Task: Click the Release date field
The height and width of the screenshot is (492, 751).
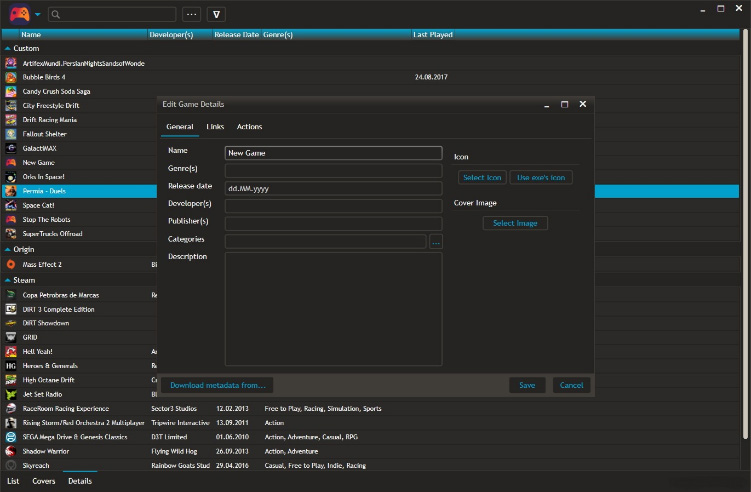Action: [333, 188]
